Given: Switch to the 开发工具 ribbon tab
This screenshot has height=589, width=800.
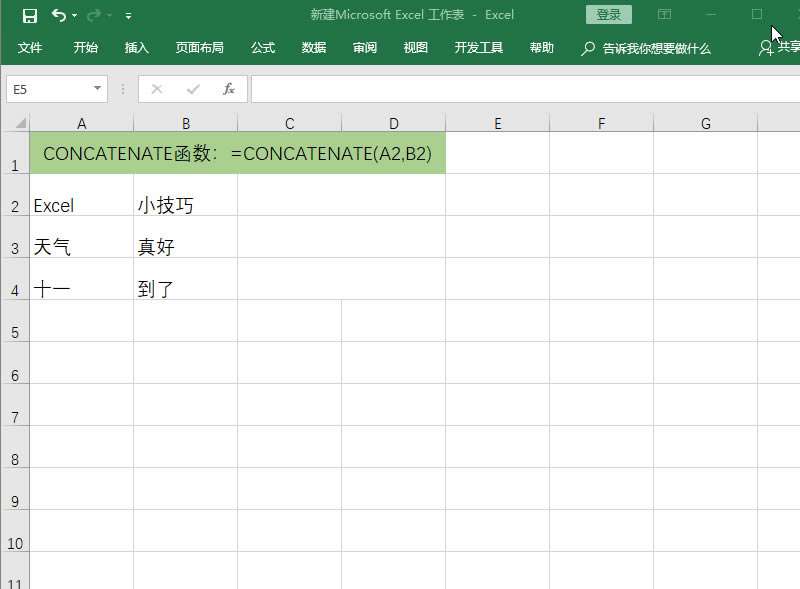Looking at the screenshot, I should pyautogui.click(x=479, y=48).
